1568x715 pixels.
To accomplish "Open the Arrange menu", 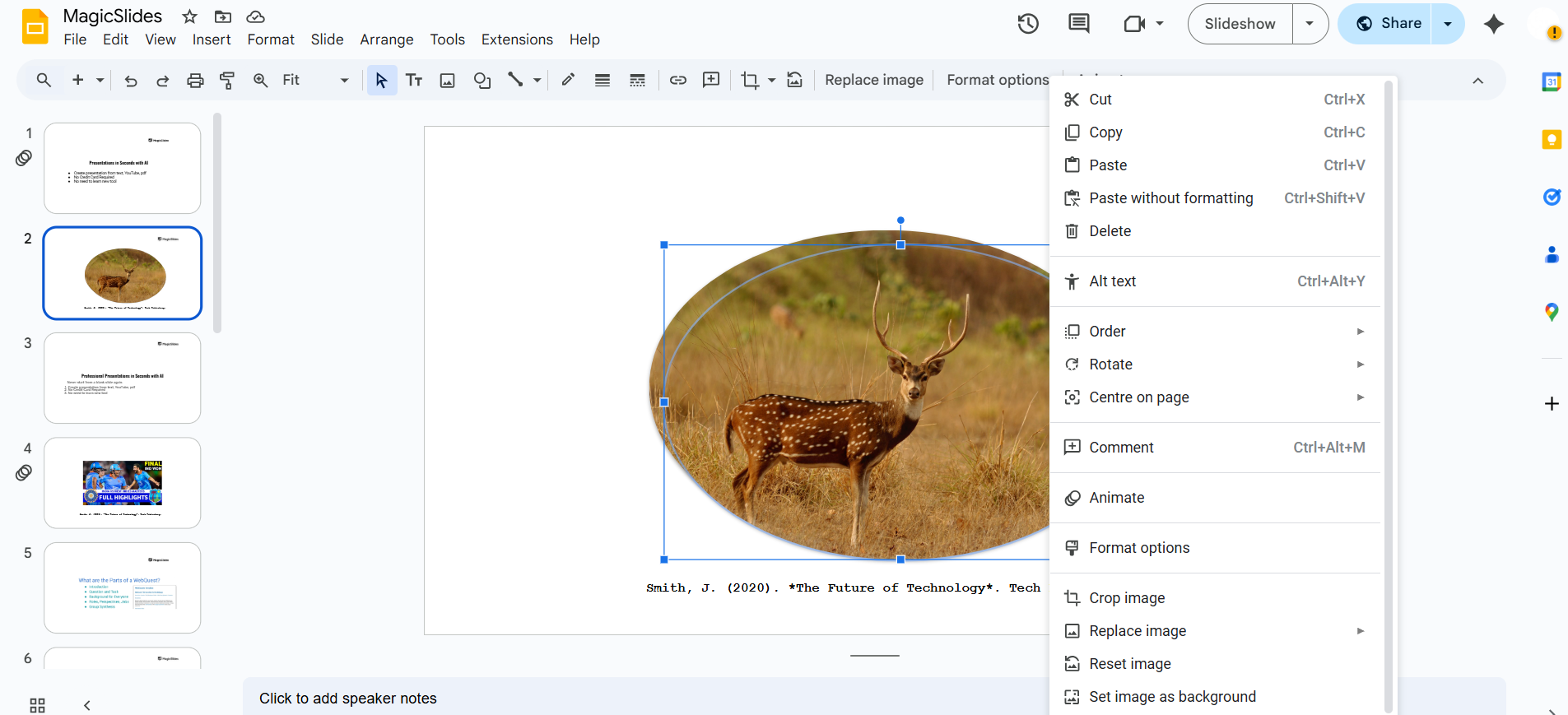I will coord(386,39).
